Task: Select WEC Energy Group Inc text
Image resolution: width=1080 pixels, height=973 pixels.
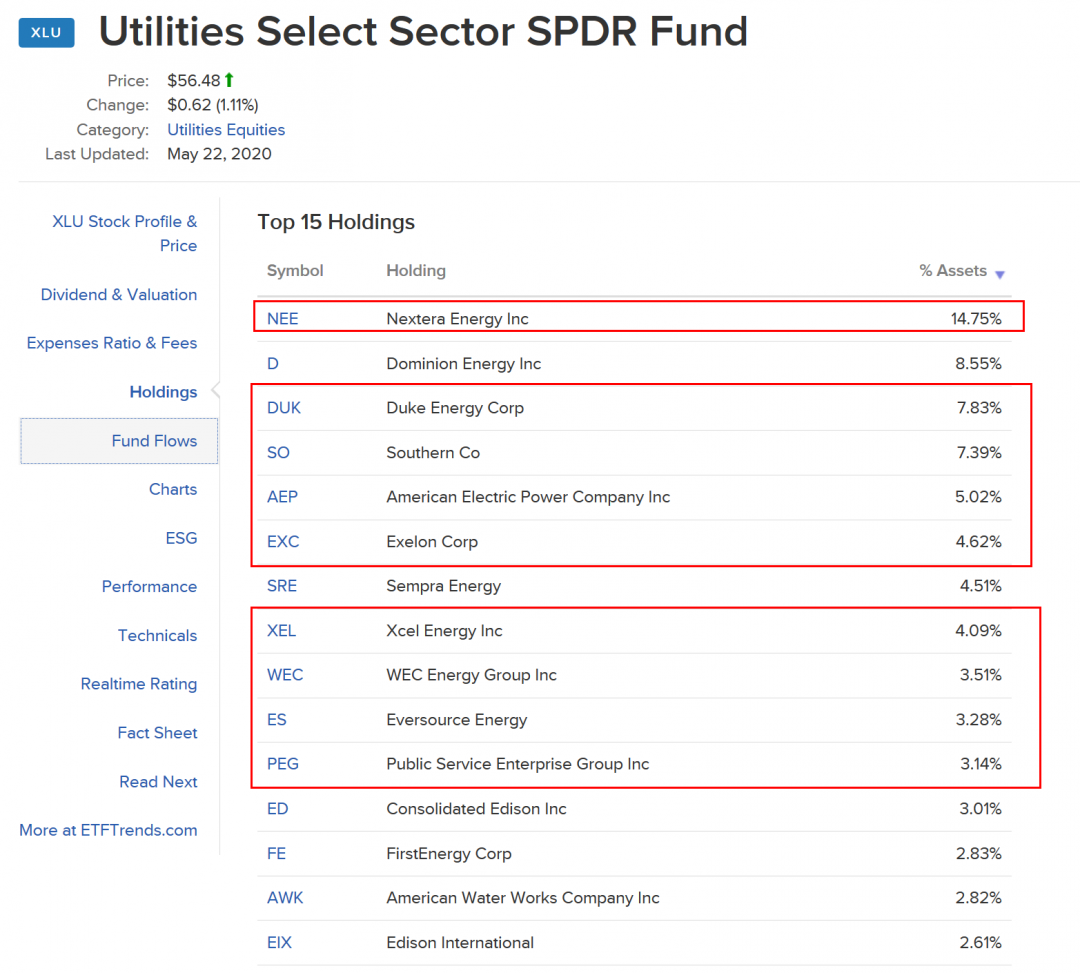Action: pyautogui.click(x=471, y=675)
